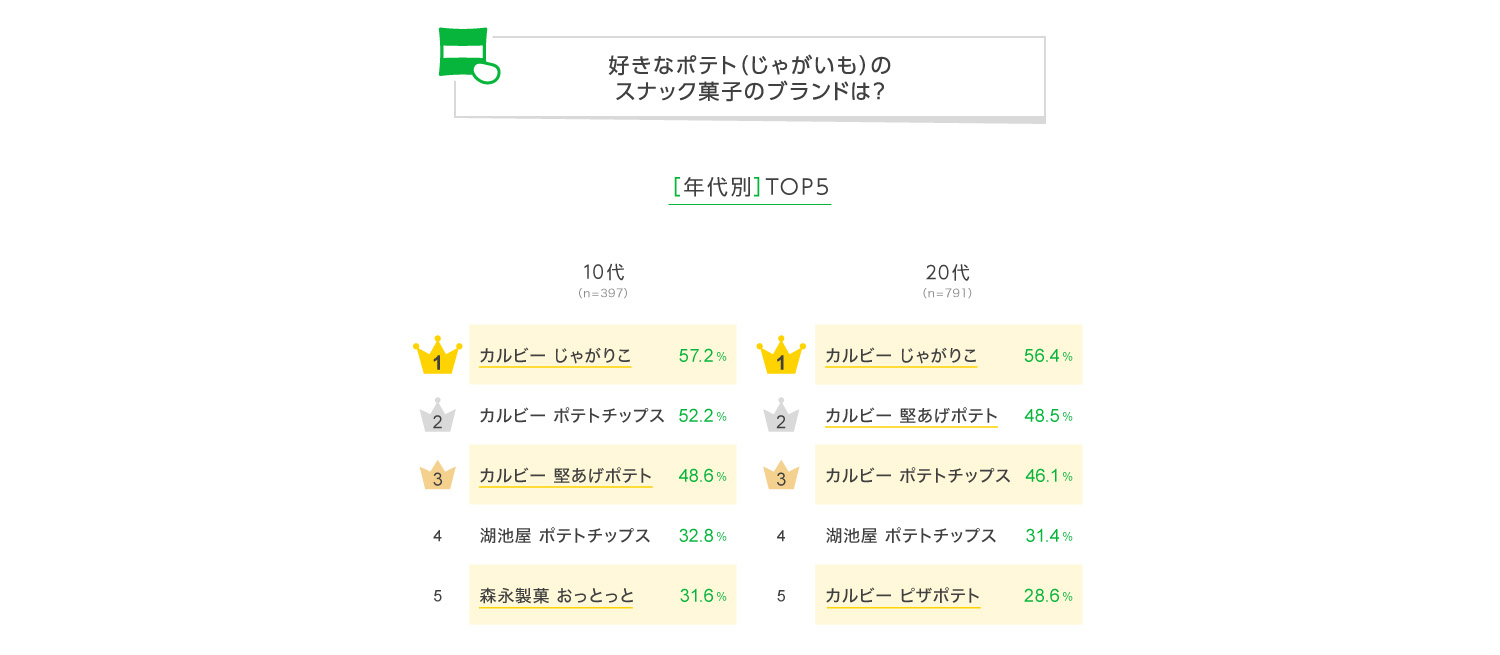
Task: Click the gold crown for 20s' rank 1
Action: click(781, 356)
